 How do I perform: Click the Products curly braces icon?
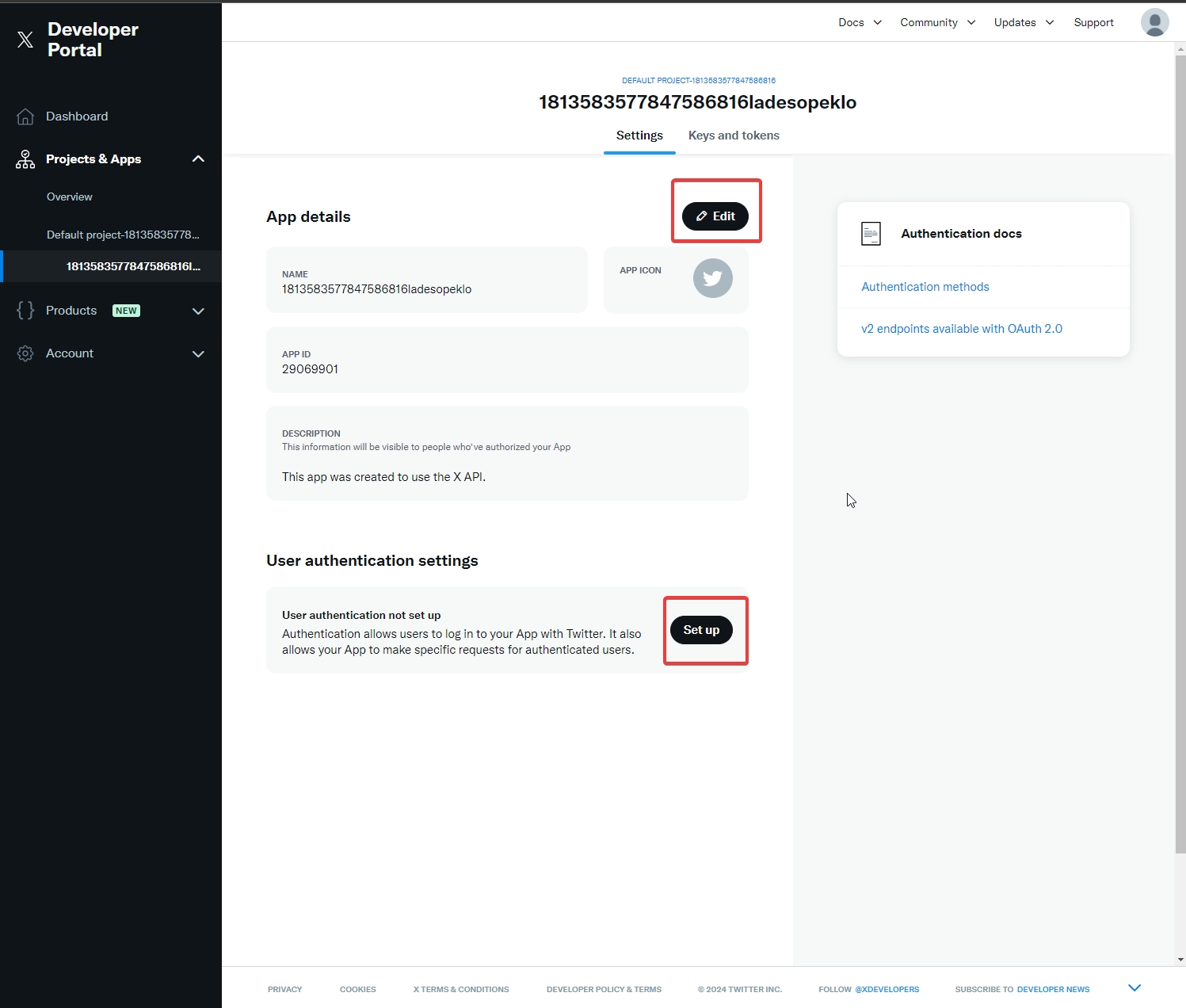click(x=25, y=311)
